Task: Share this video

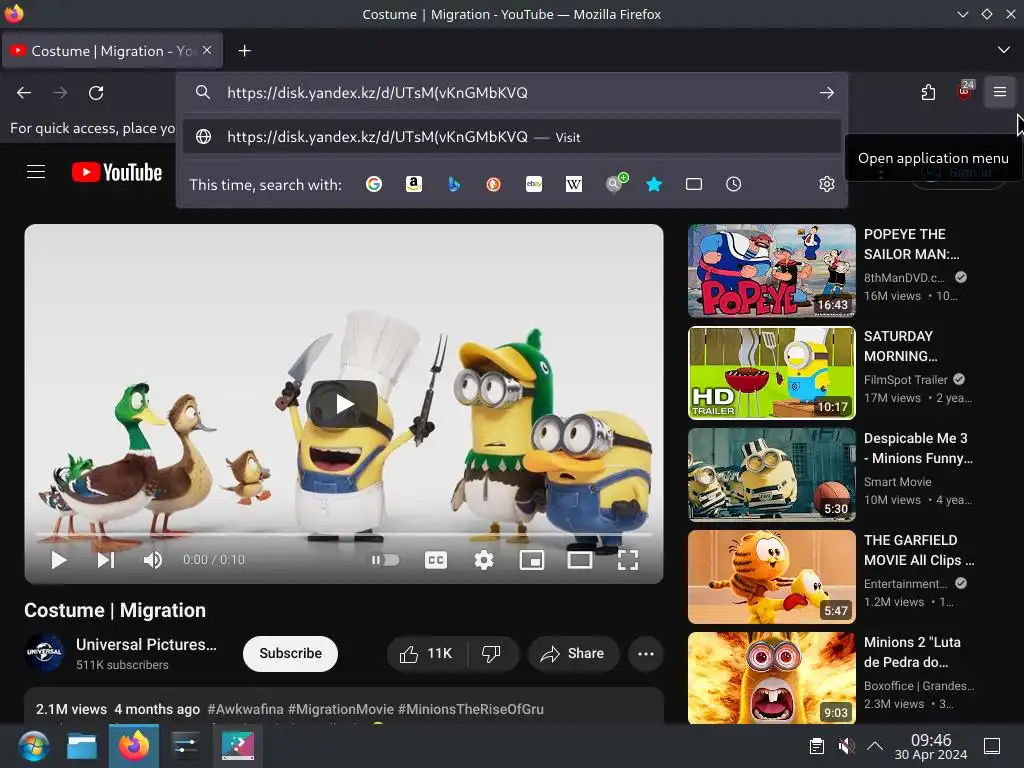Action: pos(573,654)
